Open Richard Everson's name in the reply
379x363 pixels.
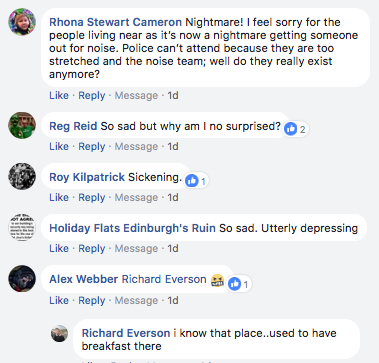click(x=126, y=333)
